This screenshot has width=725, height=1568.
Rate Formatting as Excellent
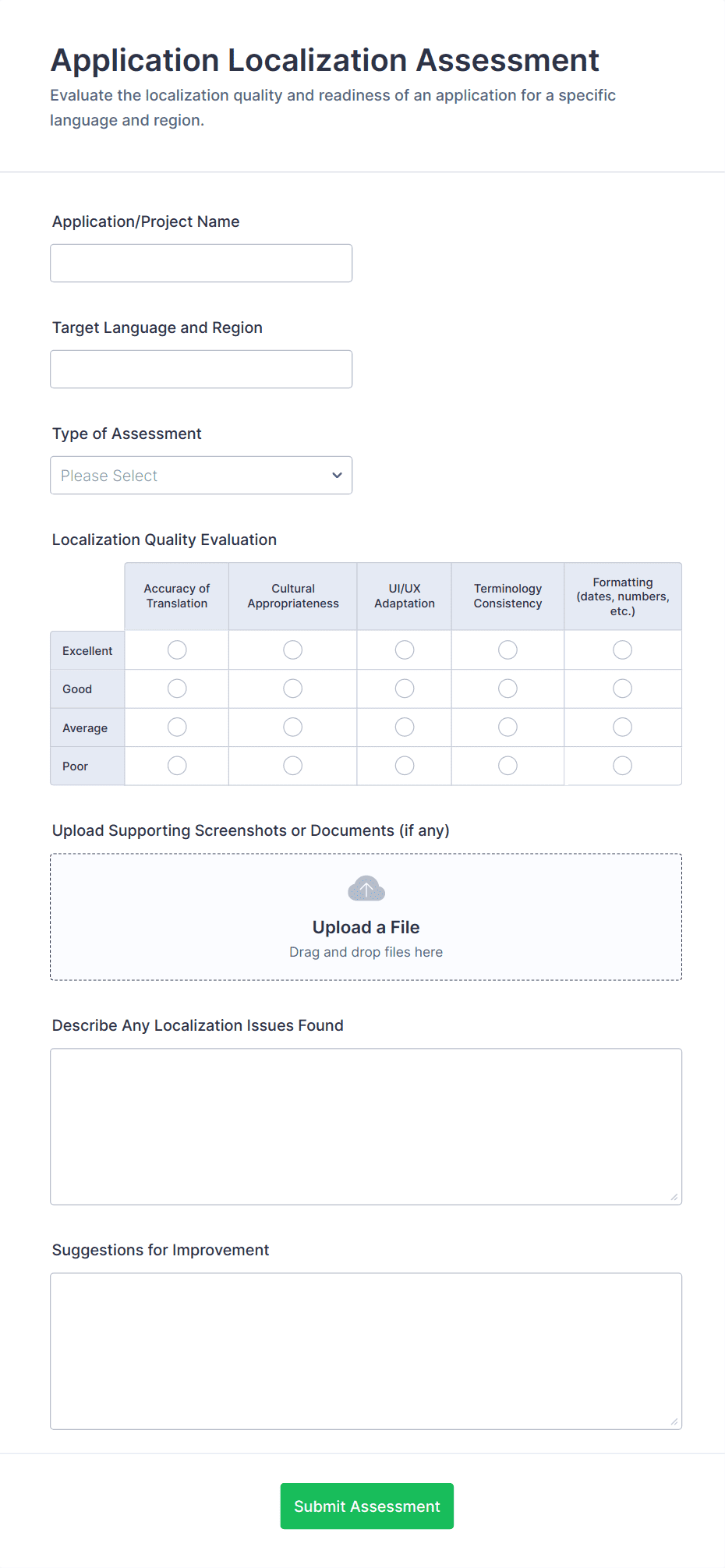[x=622, y=649]
